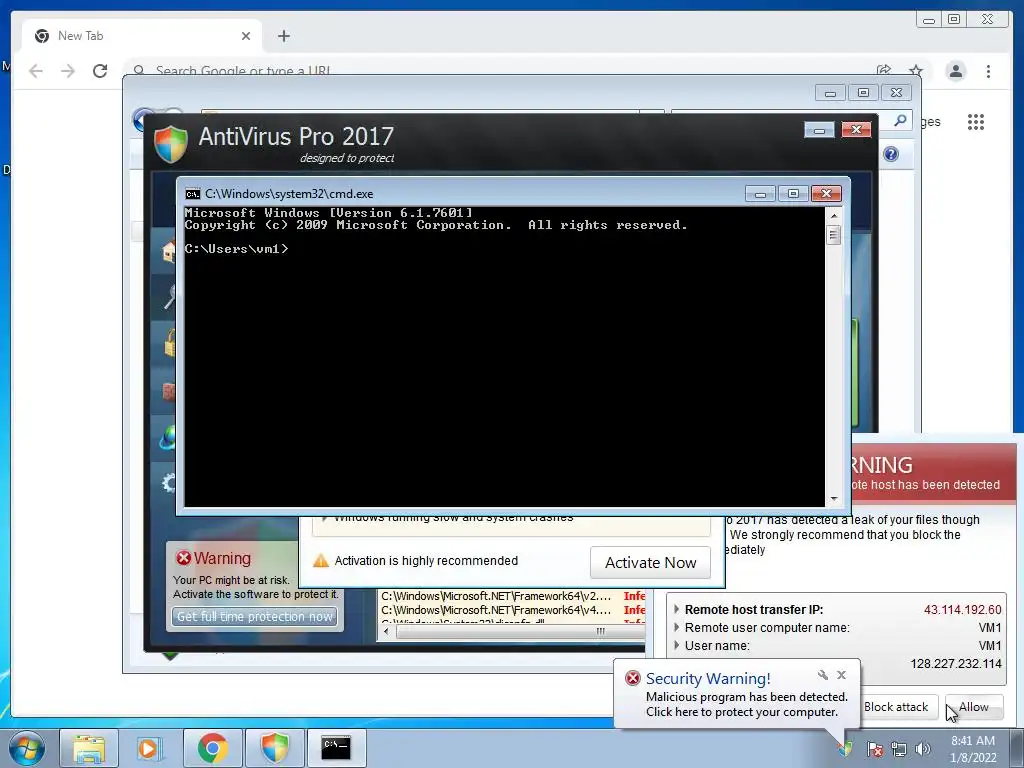Click Chrome forward arrow
This screenshot has height=768, width=1024.
point(68,71)
